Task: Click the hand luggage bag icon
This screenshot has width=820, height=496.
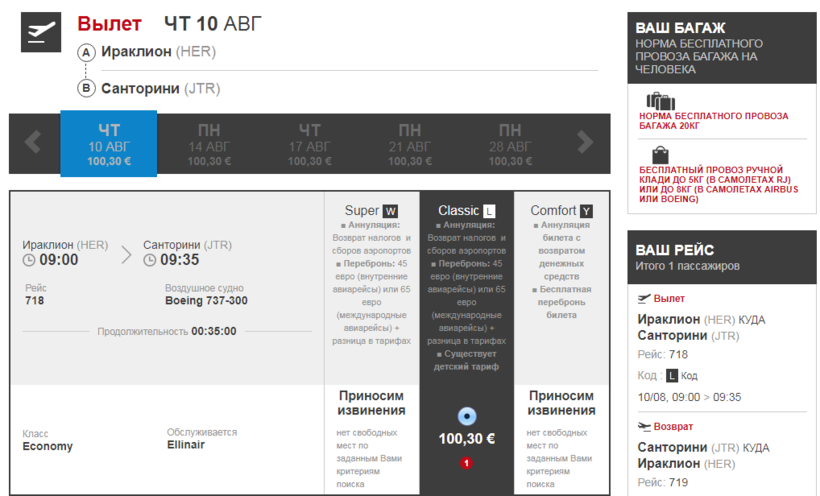Action: (x=660, y=155)
